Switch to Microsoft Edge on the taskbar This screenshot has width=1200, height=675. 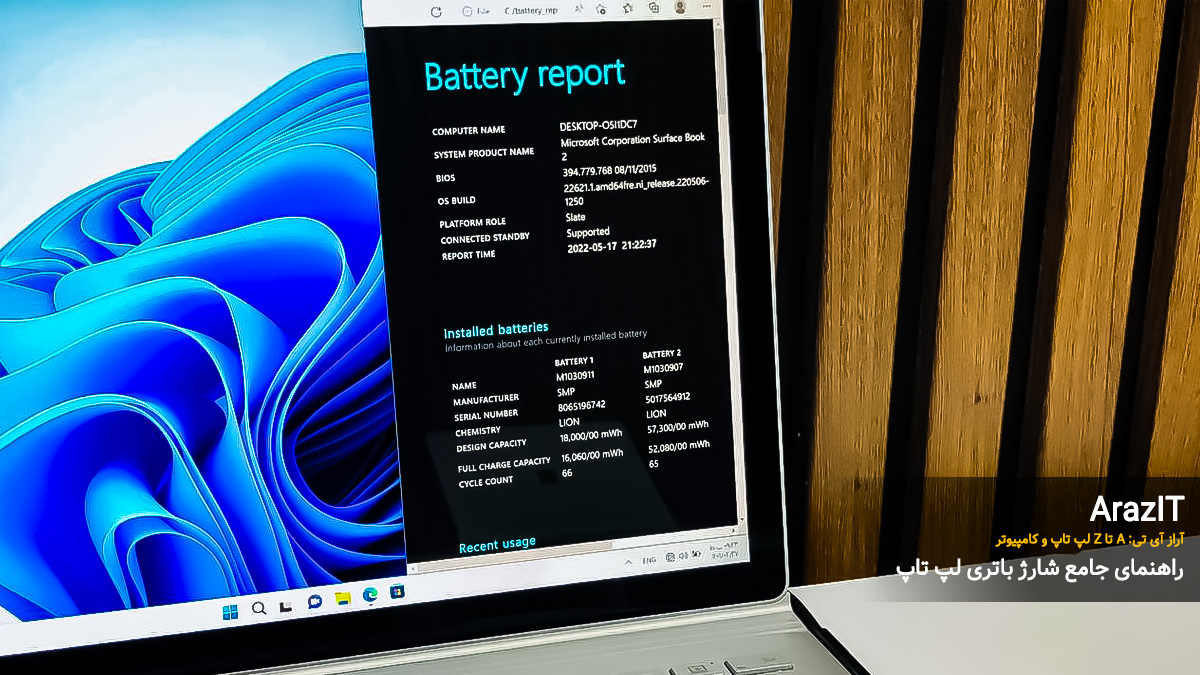point(370,596)
